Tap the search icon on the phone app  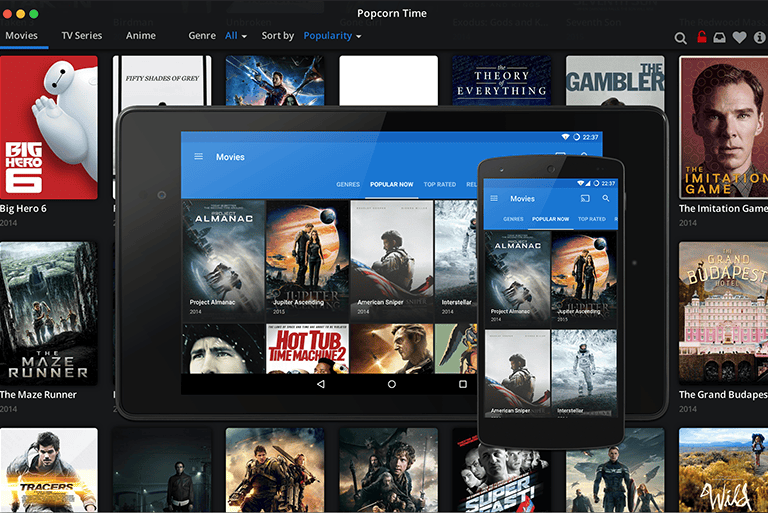tap(606, 198)
